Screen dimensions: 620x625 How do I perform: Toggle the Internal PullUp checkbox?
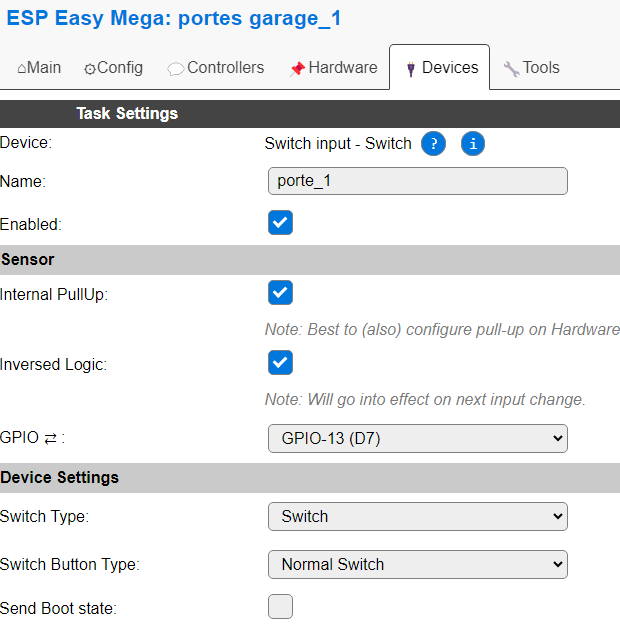pyautogui.click(x=280, y=293)
